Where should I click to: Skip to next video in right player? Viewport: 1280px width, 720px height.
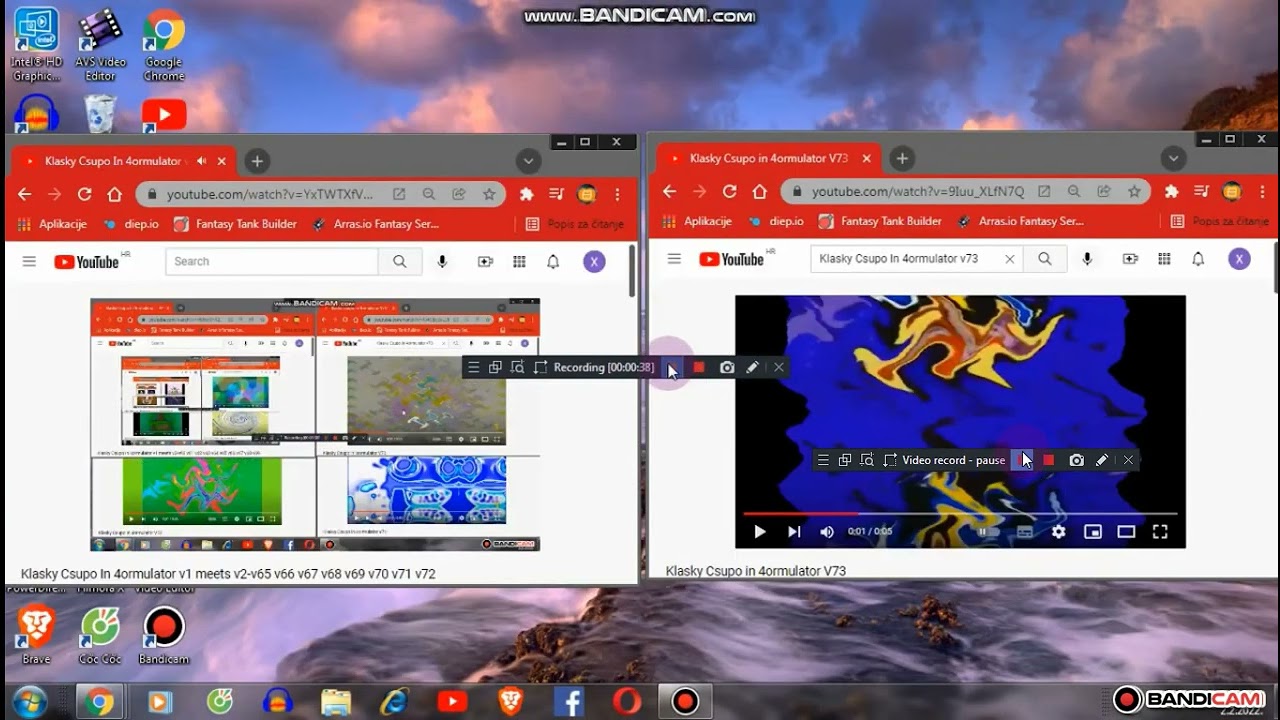click(x=794, y=532)
